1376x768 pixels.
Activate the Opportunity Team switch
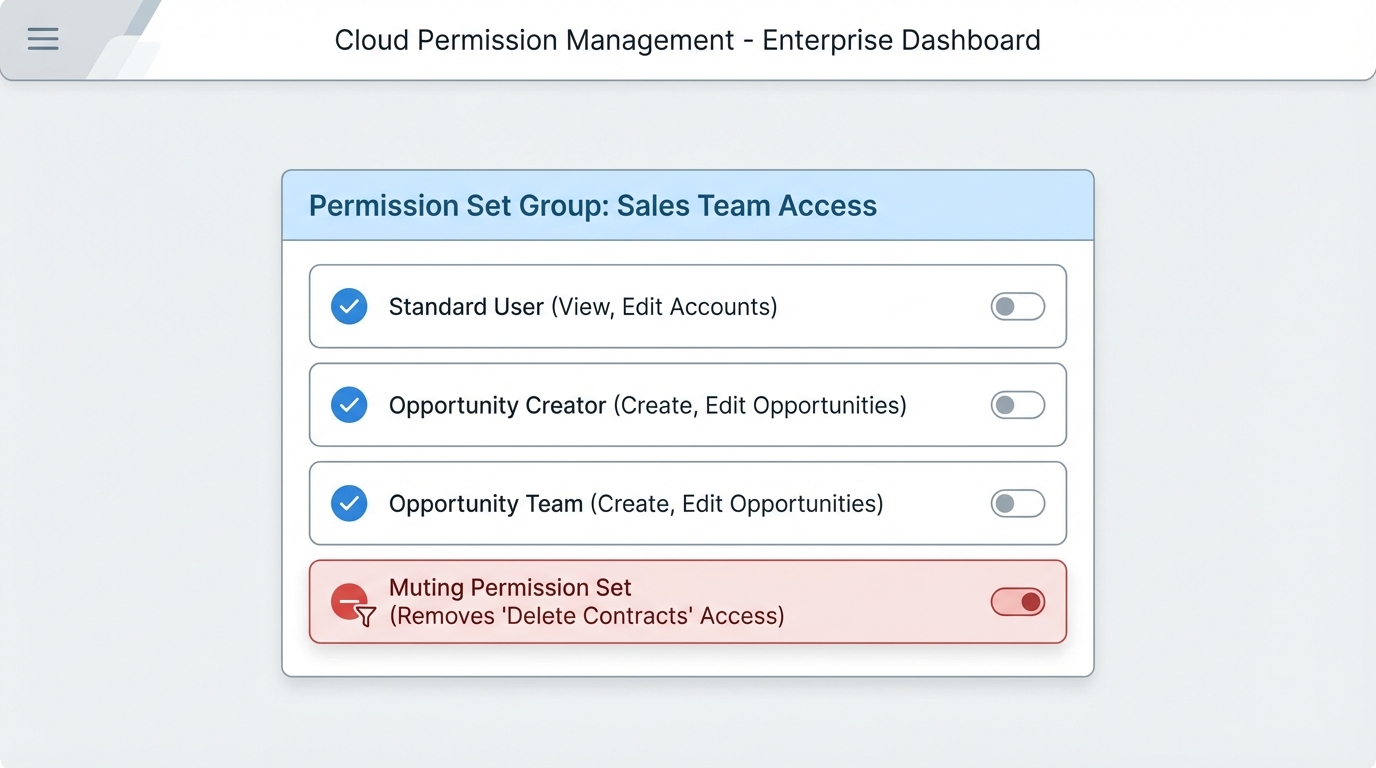(1017, 503)
